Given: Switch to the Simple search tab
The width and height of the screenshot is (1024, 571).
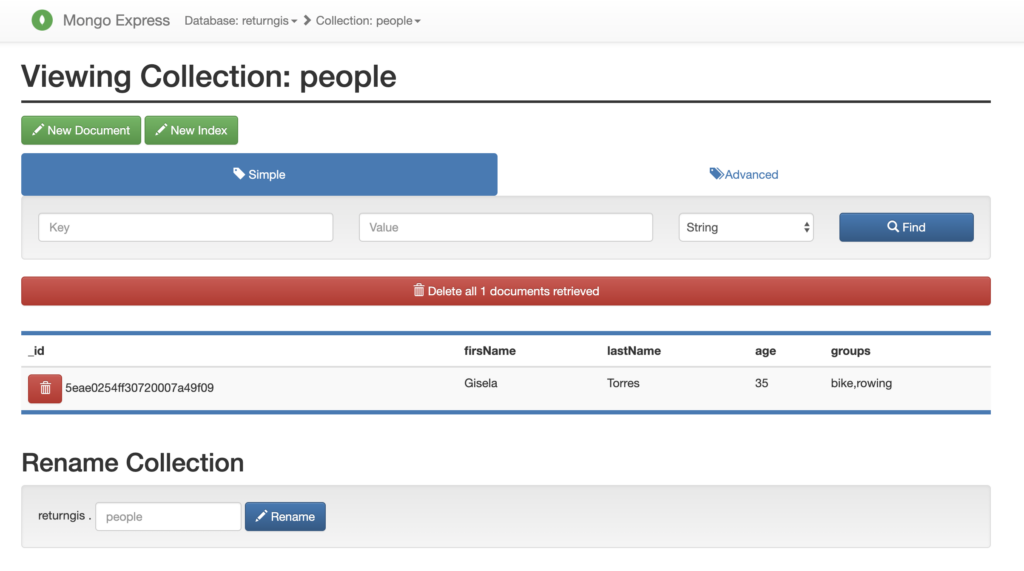Looking at the screenshot, I should click(x=259, y=174).
